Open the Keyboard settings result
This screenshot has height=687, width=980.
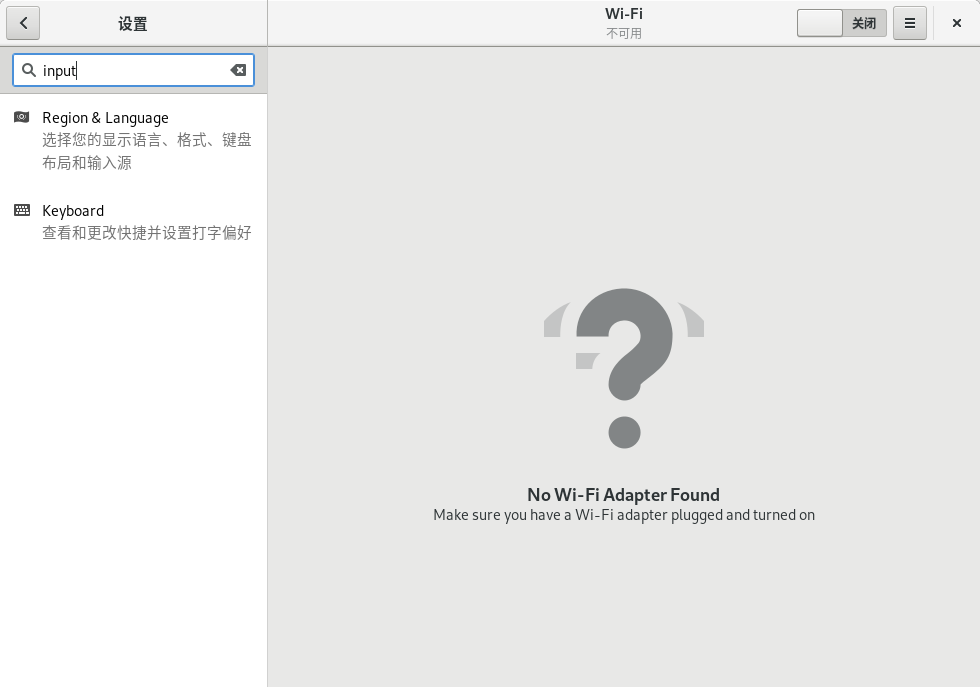tap(73, 211)
